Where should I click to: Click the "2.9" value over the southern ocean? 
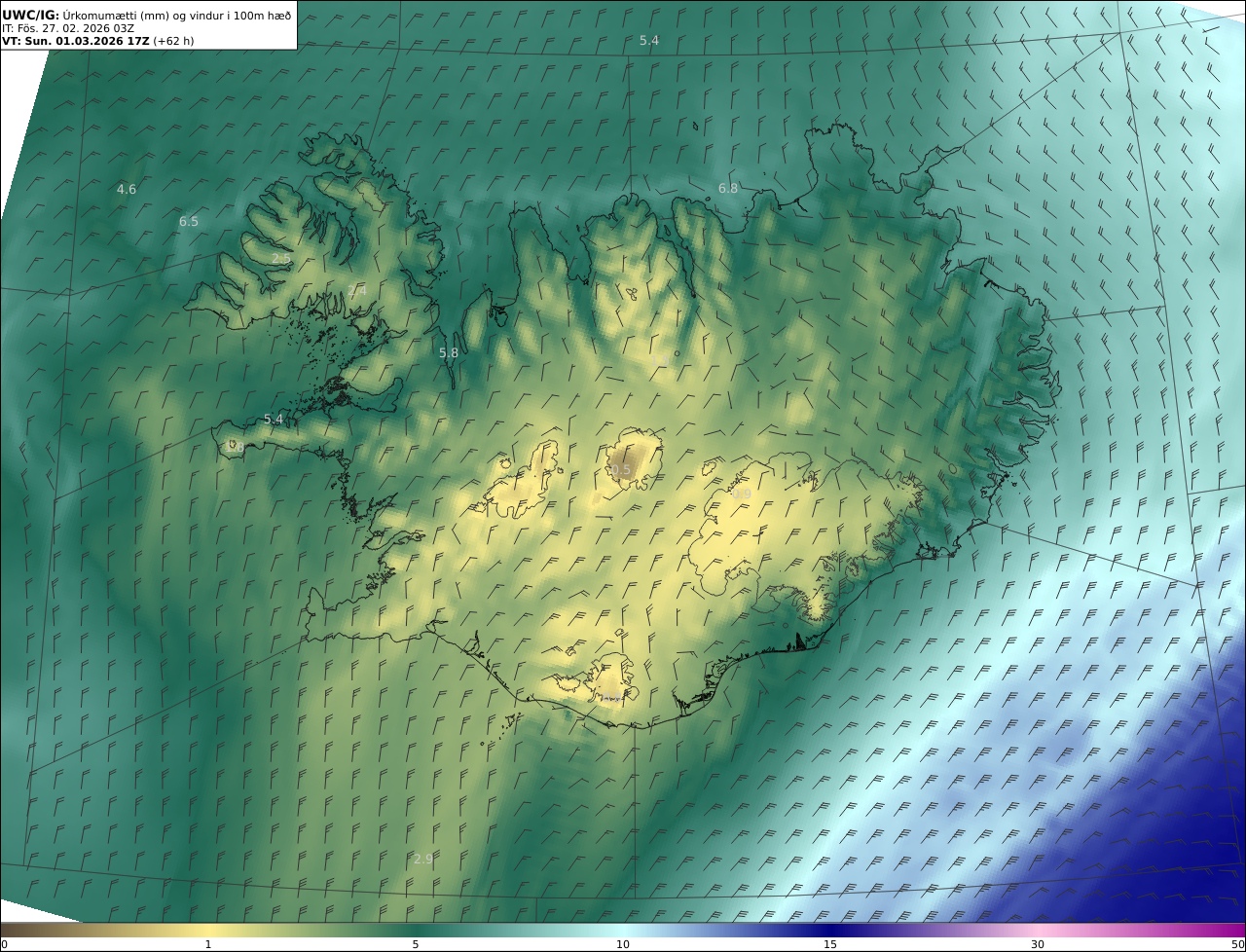(x=423, y=859)
